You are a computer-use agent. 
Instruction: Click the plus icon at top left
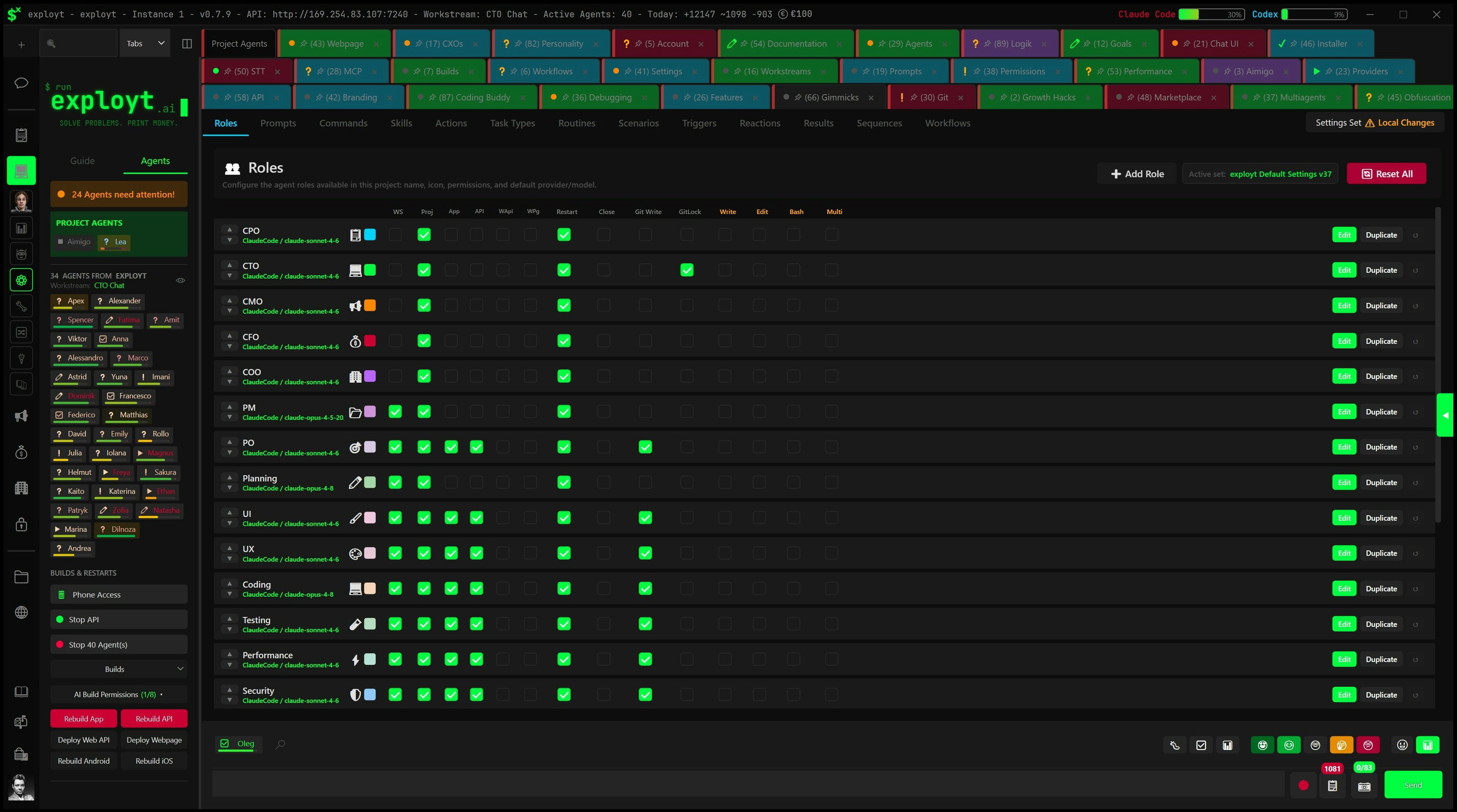[21, 44]
